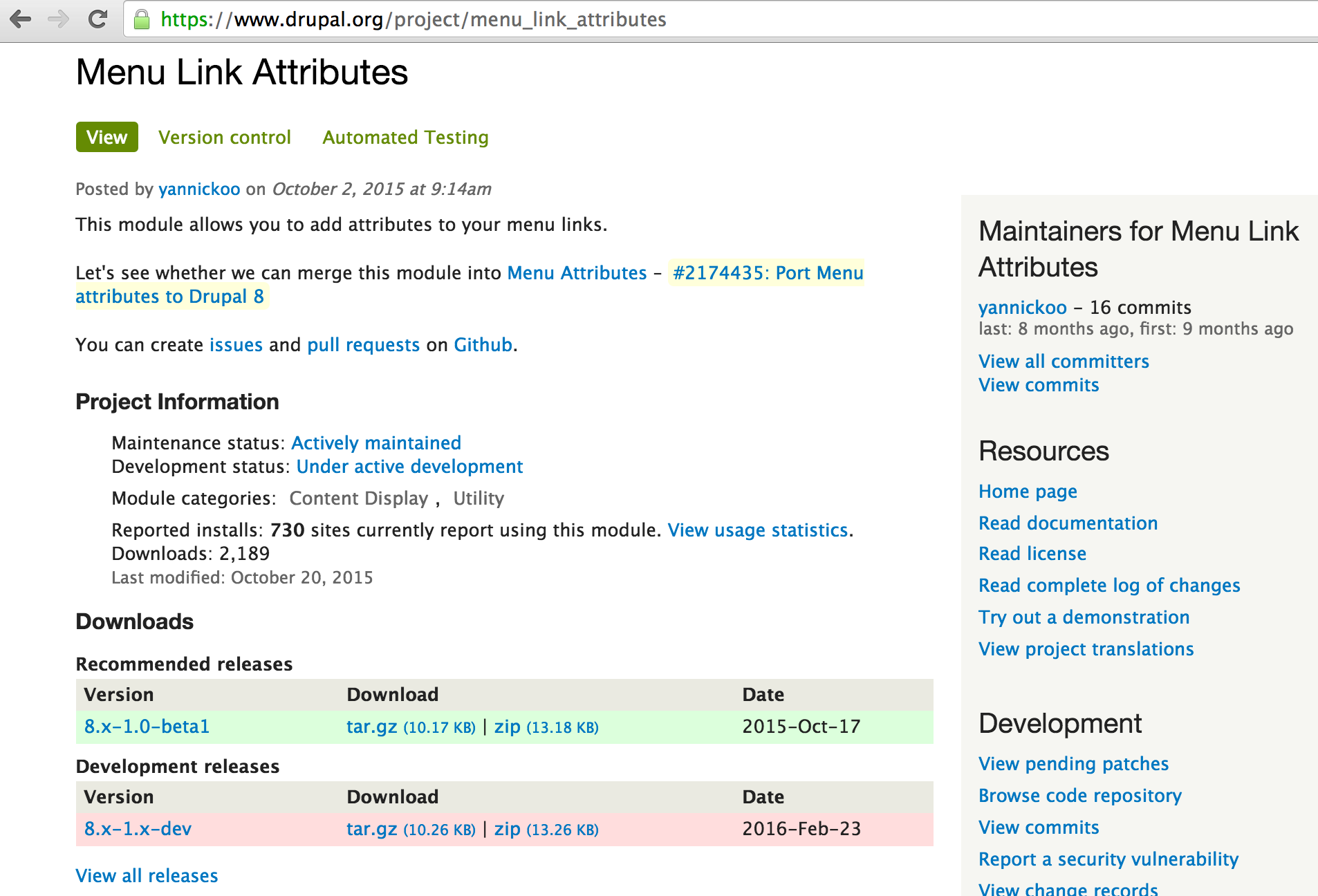Open release 8.x-1.0-beta1
Viewport: 1318px width, 896px height.
(x=147, y=726)
